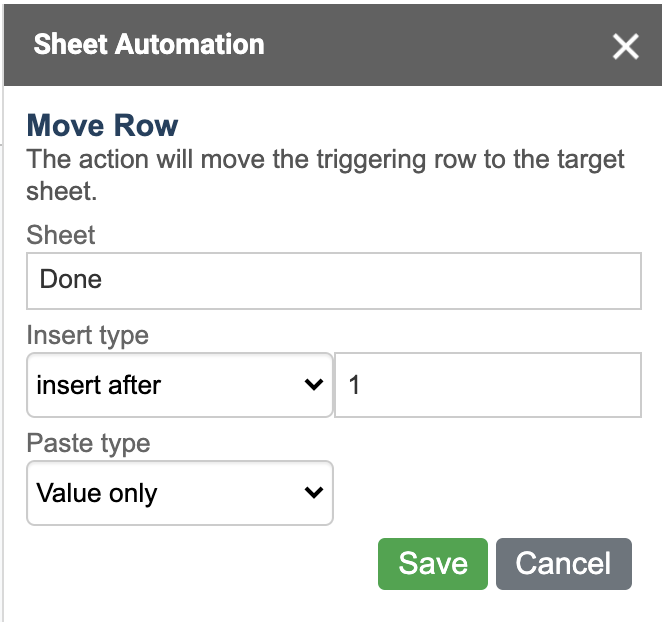Open the insert after dropdown
This screenshot has height=622, width=662.
[x=180, y=385]
